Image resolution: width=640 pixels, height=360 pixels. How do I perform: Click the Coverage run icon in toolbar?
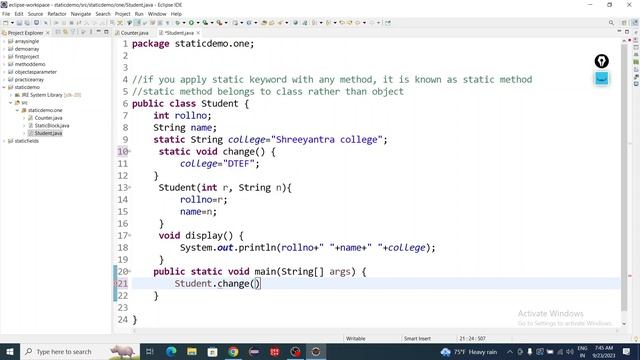pyautogui.click(x=205, y=23)
